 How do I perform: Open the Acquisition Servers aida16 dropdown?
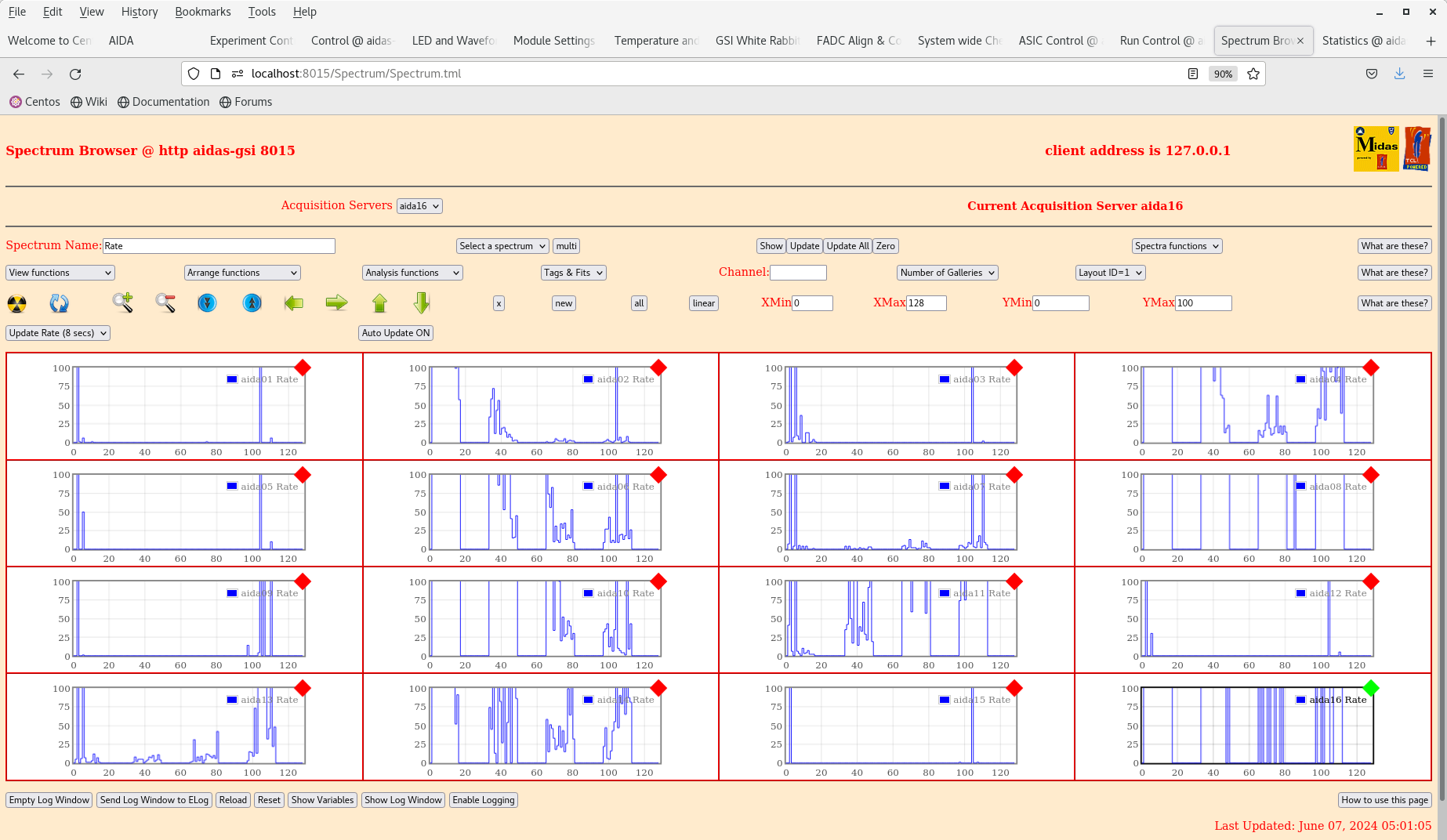(x=419, y=206)
